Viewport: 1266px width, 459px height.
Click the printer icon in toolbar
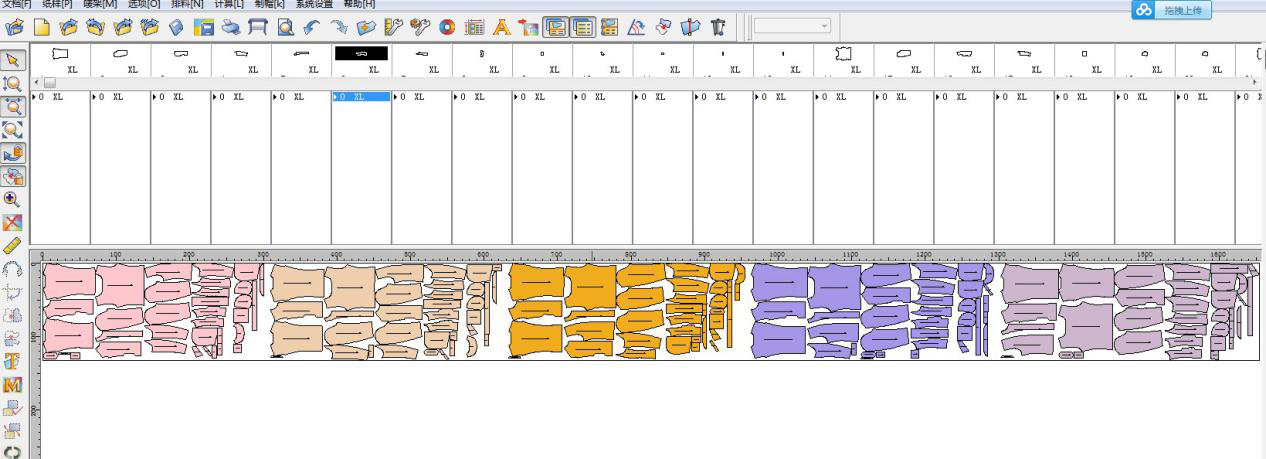(x=230, y=28)
